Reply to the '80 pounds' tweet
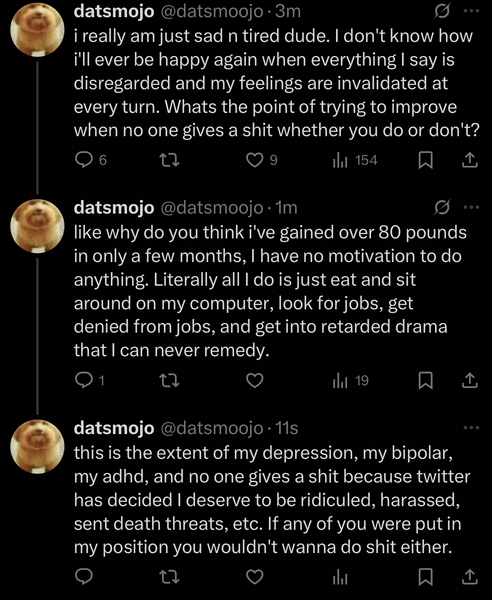Screen dimensions: 492x600 coord(83,380)
